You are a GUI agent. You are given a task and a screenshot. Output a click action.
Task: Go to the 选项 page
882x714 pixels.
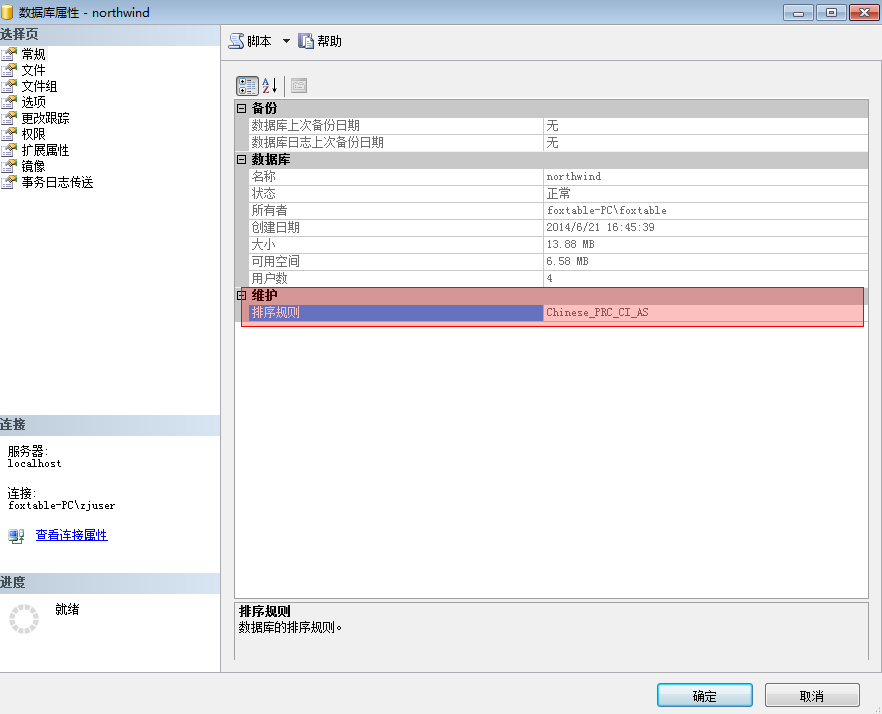[33, 102]
